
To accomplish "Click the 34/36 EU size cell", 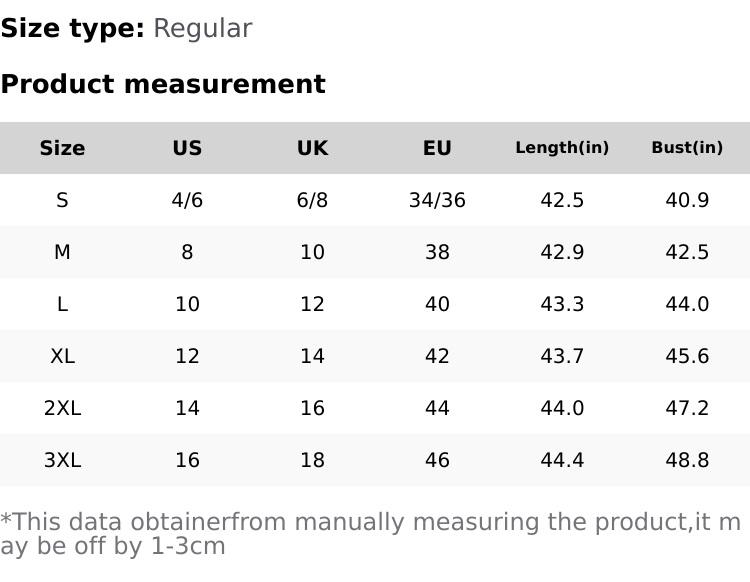I will 437,200.
